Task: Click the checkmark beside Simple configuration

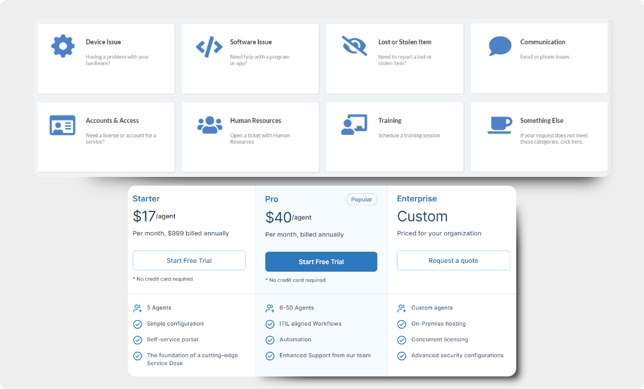Action: coord(137,324)
